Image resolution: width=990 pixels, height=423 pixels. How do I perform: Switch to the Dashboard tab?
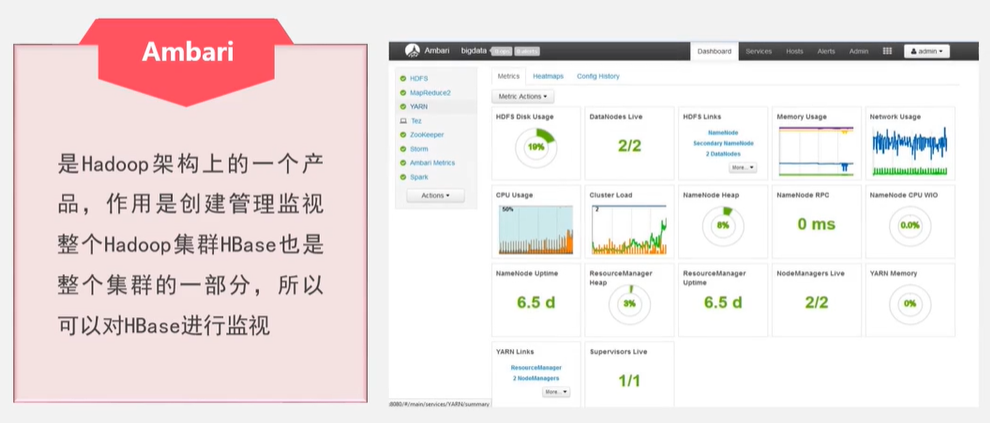click(714, 52)
